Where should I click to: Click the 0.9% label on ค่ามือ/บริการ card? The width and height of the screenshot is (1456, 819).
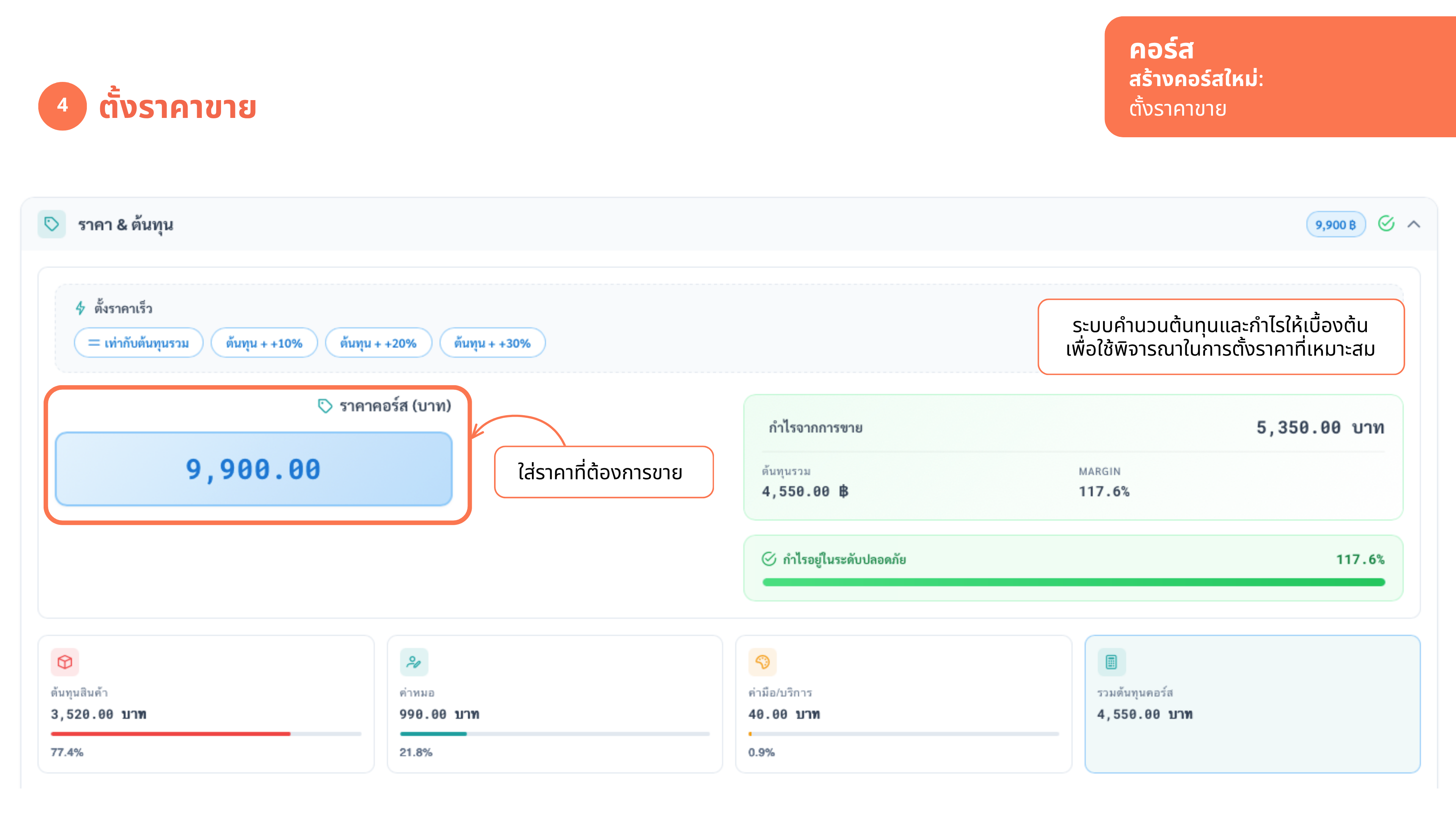coord(761,752)
